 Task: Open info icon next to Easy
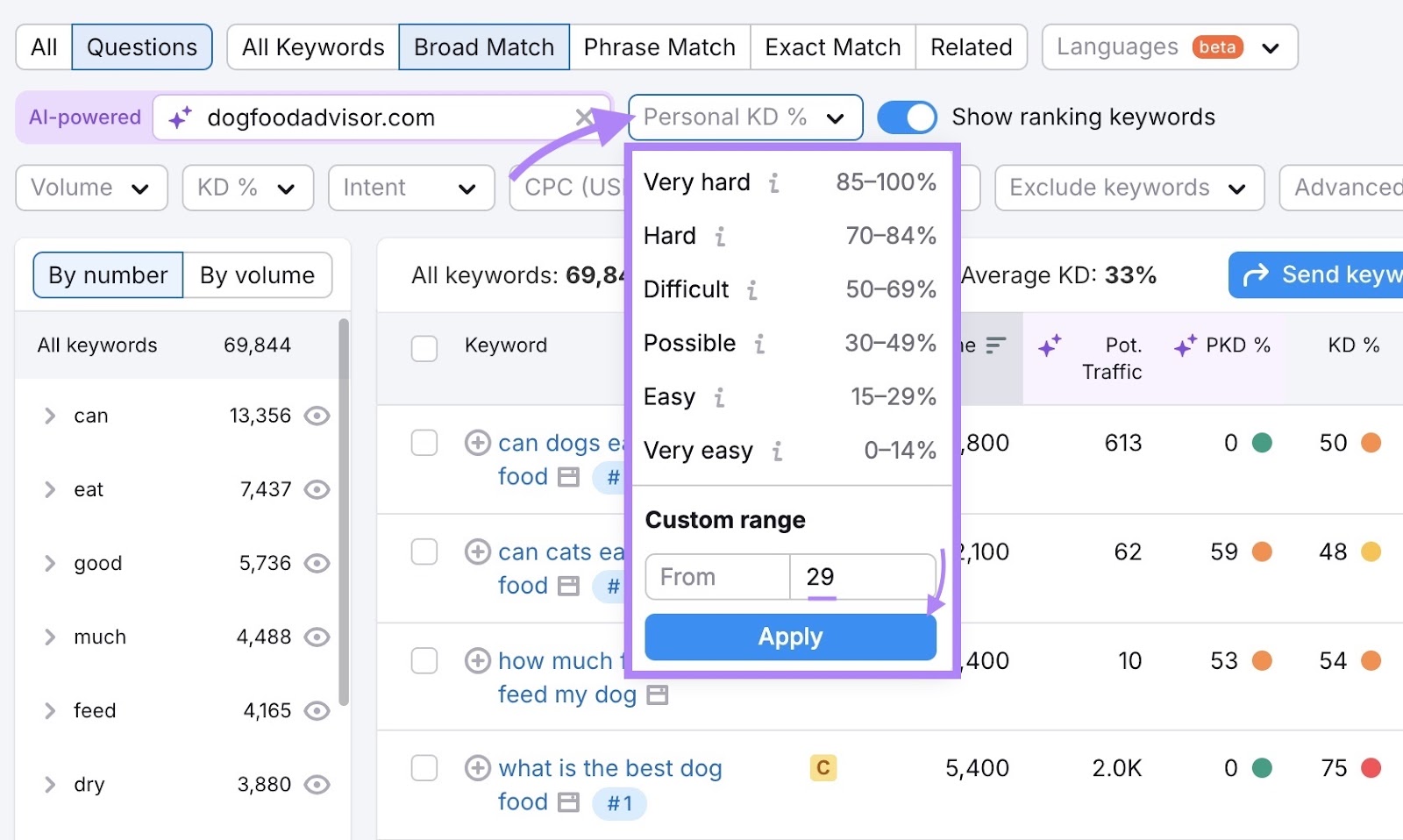(719, 397)
